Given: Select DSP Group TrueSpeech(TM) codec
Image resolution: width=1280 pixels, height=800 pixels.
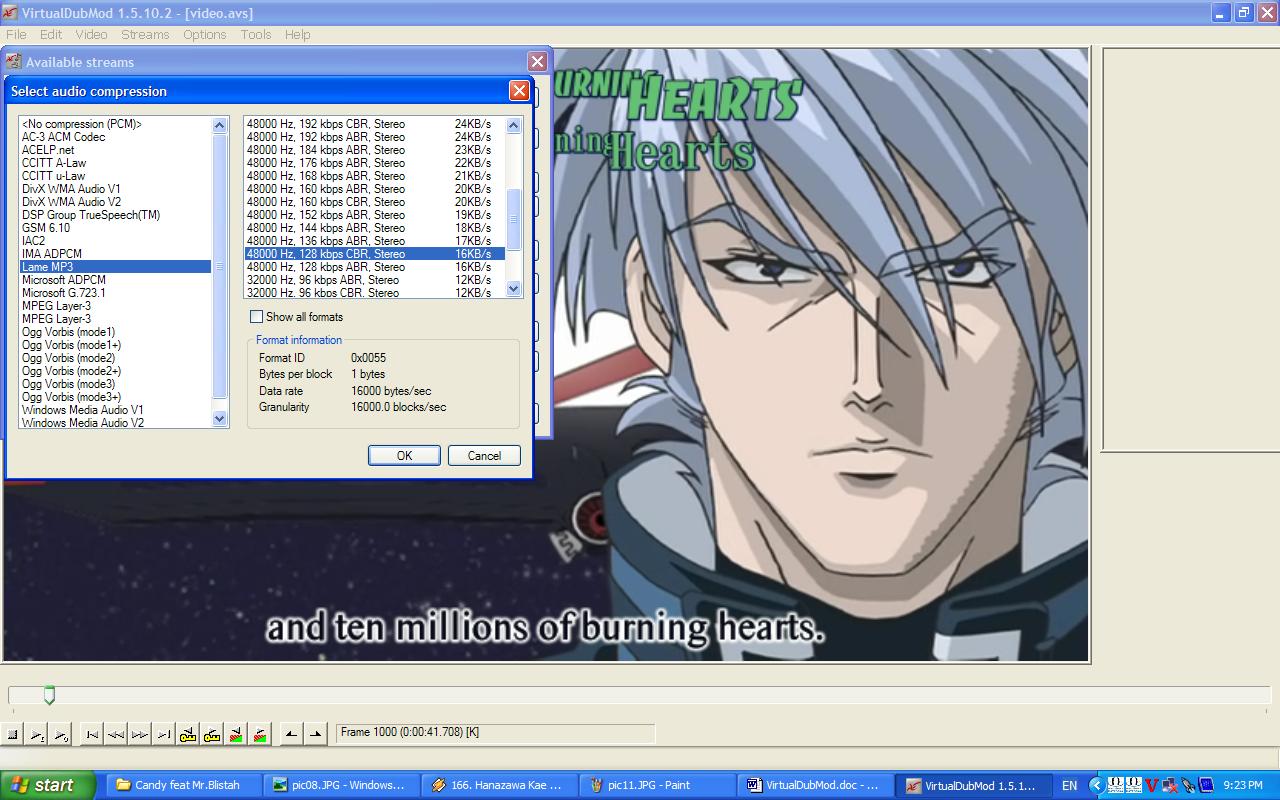Looking at the screenshot, I should pyautogui.click(x=115, y=215).
